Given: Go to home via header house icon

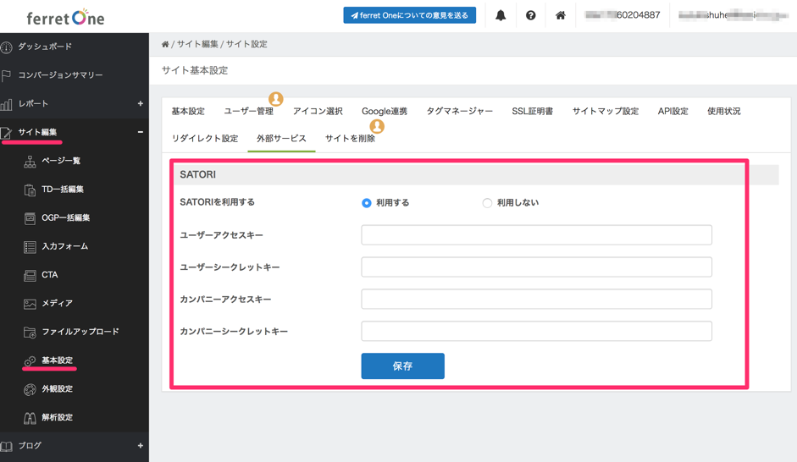Looking at the screenshot, I should click(560, 15).
